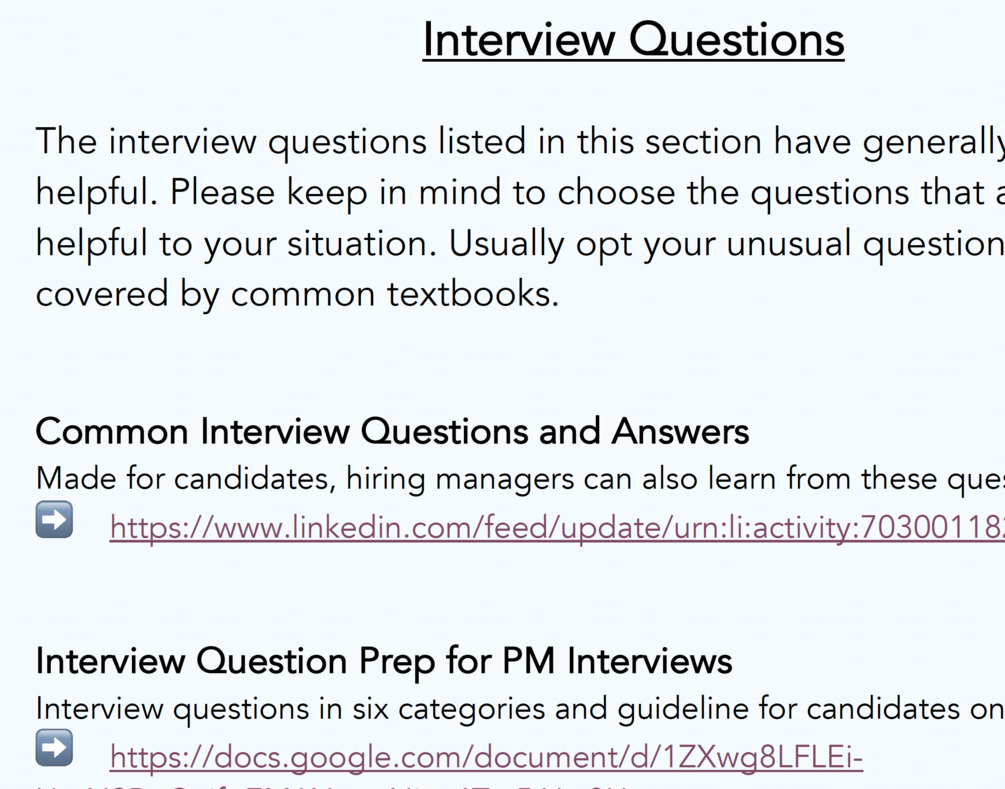Screen dimensions: 1005x789
Task: Click the "Interview Question Prep for PM Interviews" heading
Action: coord(384,661)
